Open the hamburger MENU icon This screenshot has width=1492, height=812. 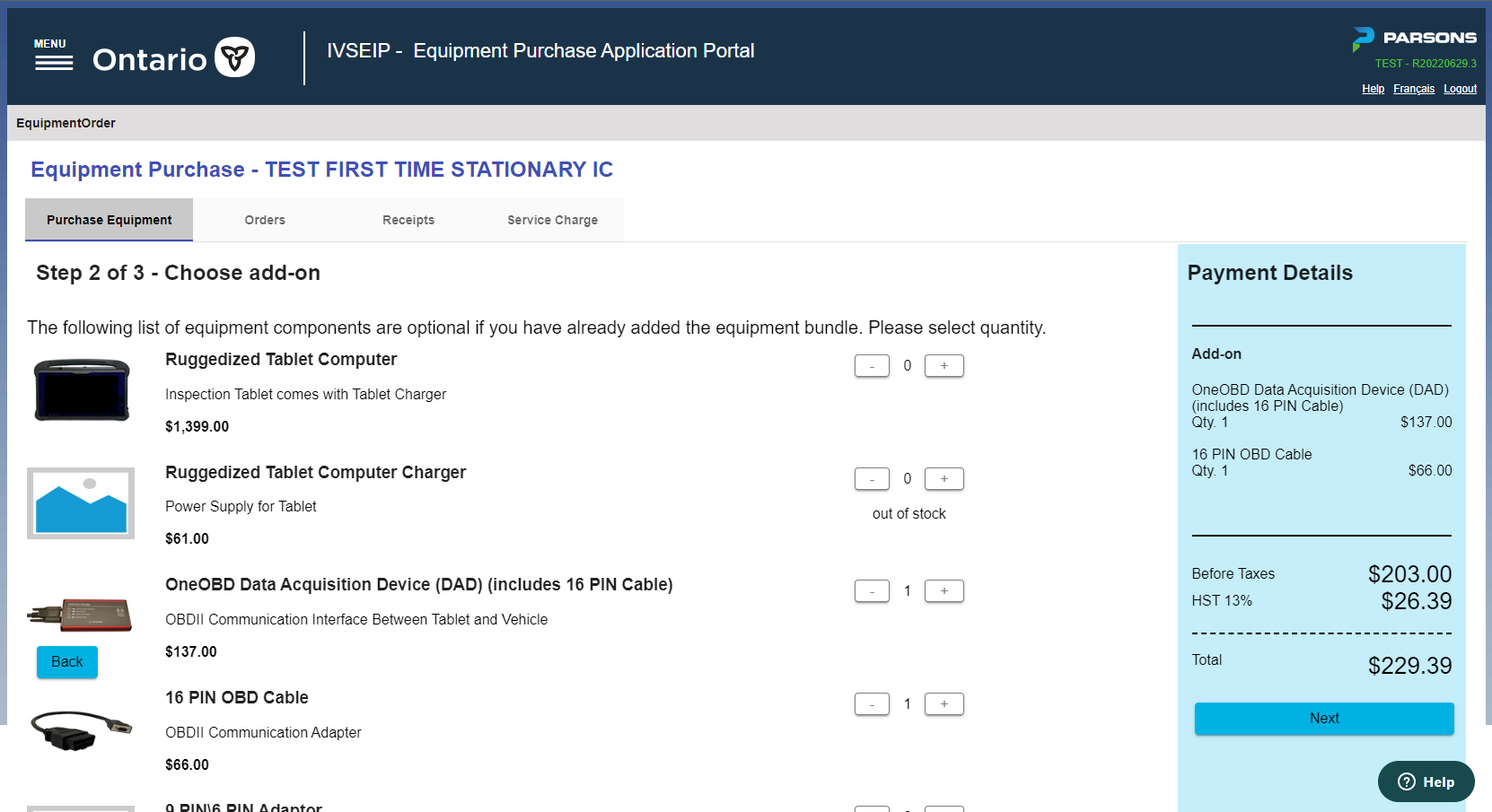coord(54,55)
